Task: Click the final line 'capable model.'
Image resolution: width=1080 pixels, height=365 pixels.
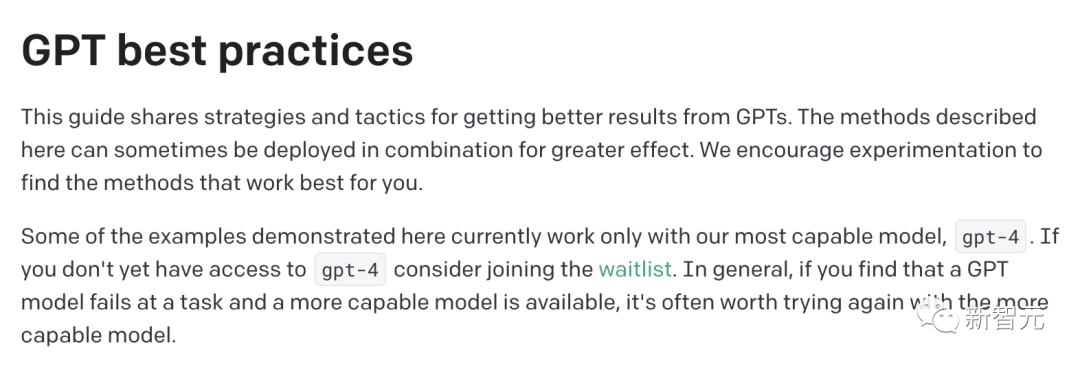Action: click(98, 335)
